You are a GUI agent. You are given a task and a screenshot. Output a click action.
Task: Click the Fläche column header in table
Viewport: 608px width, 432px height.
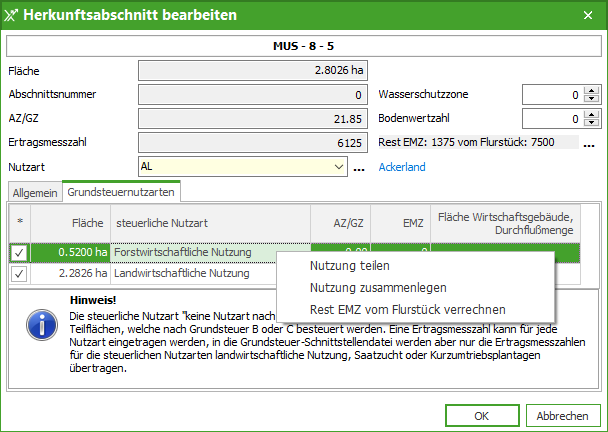[x=71, y=223]
